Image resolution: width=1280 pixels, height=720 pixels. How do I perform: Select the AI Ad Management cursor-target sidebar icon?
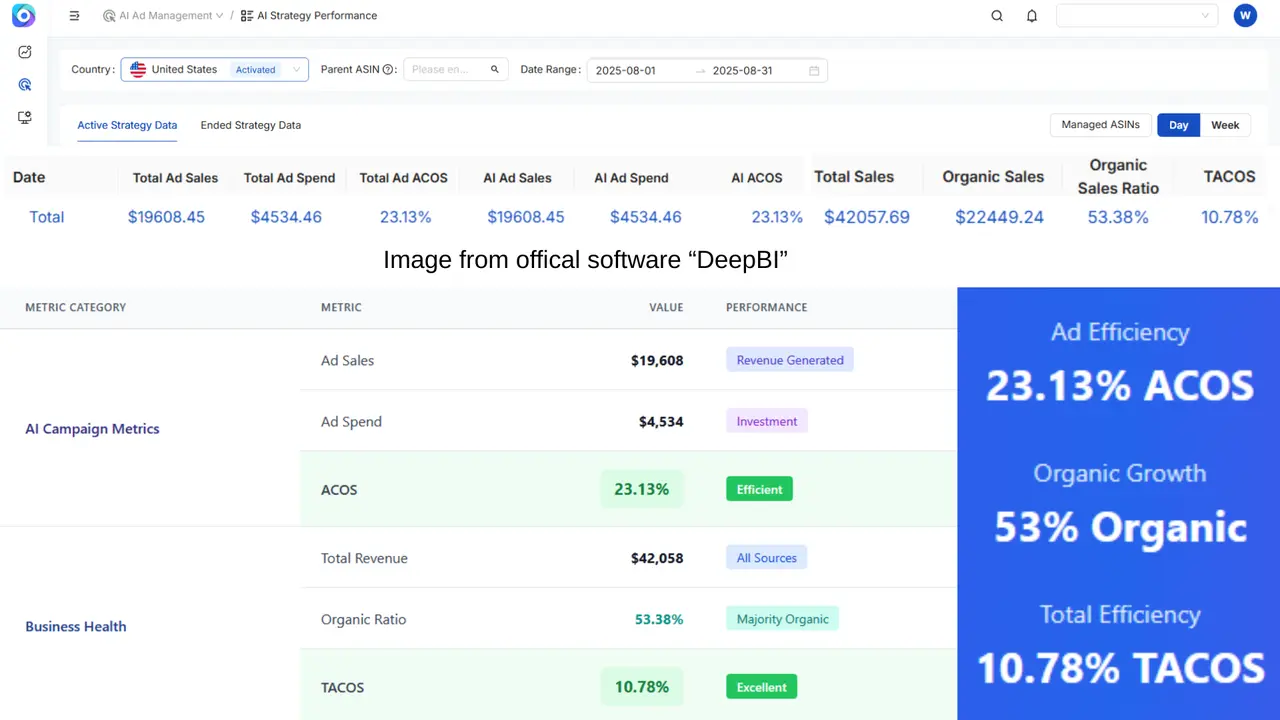click(x=24, y=84)
